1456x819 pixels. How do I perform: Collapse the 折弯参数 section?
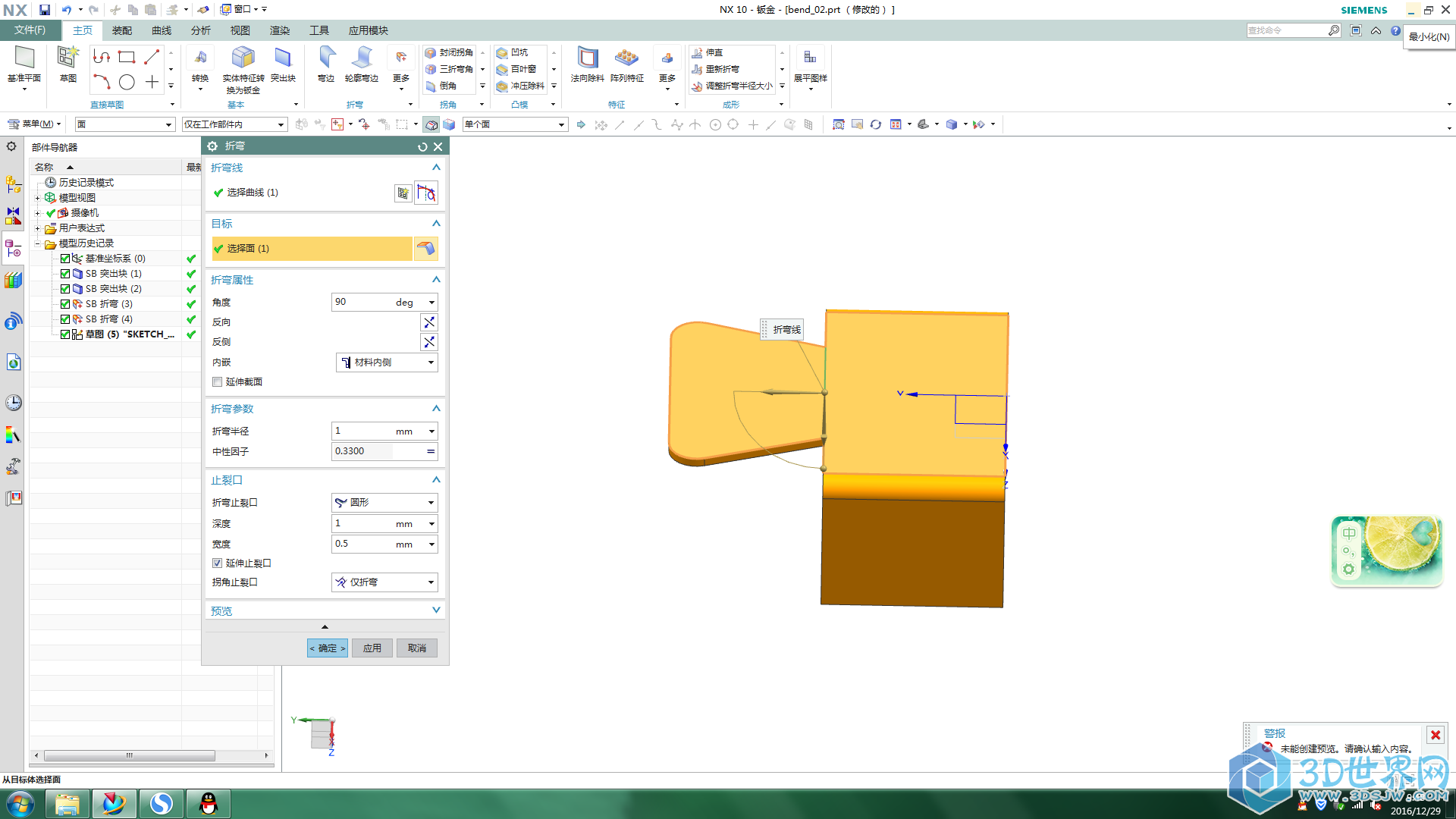[x=436, y=409]
